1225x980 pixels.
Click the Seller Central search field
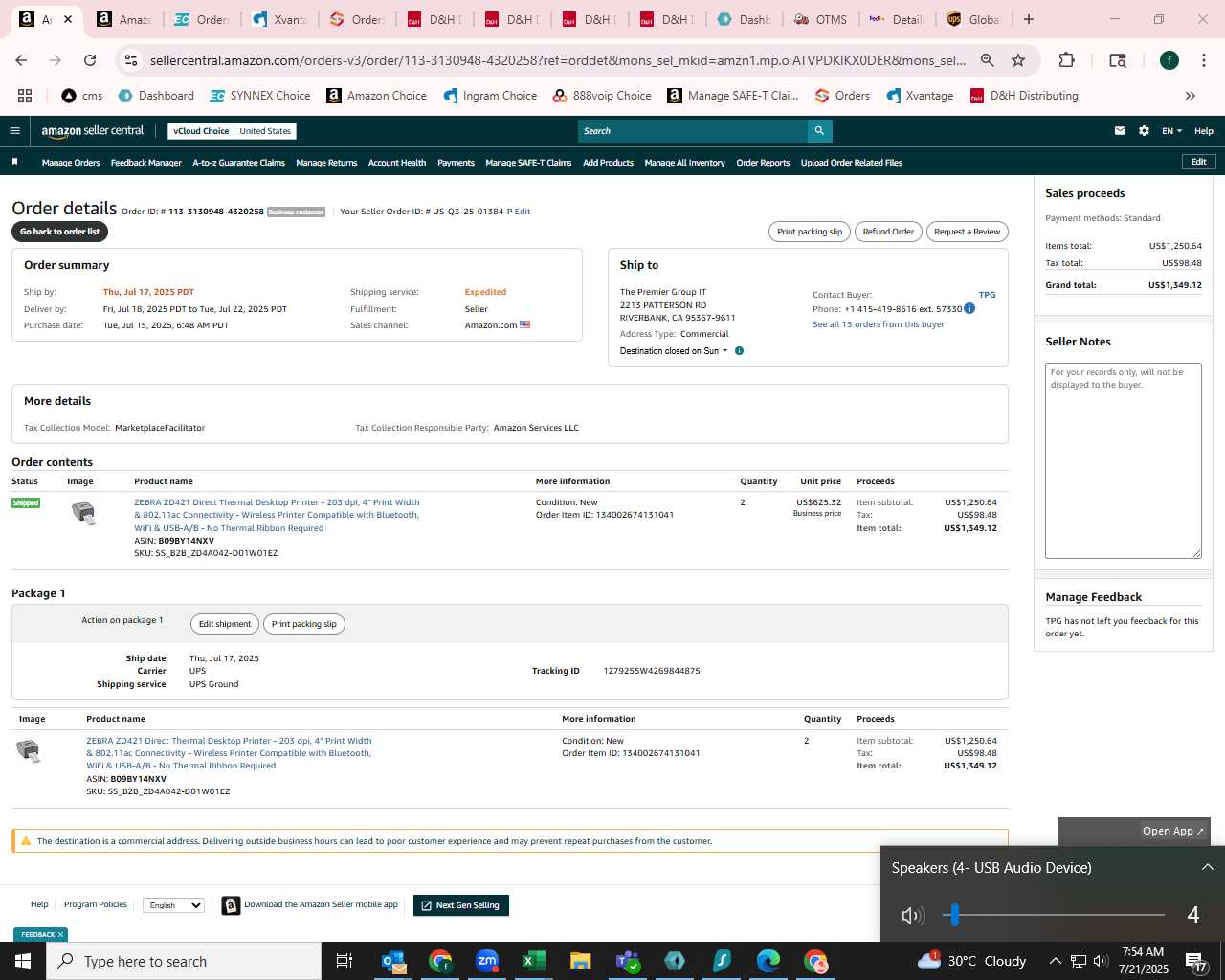693,131
